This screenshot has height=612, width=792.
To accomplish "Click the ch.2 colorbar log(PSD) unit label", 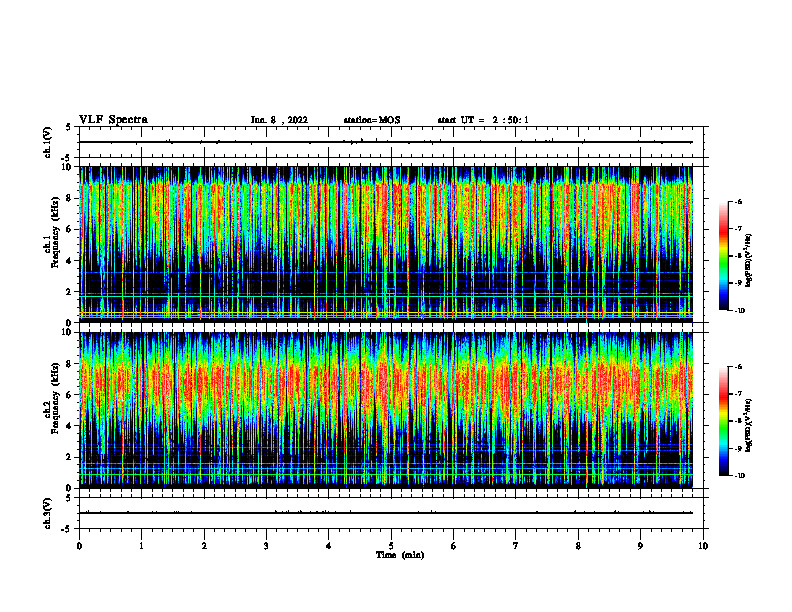I will tap(749, 425).
